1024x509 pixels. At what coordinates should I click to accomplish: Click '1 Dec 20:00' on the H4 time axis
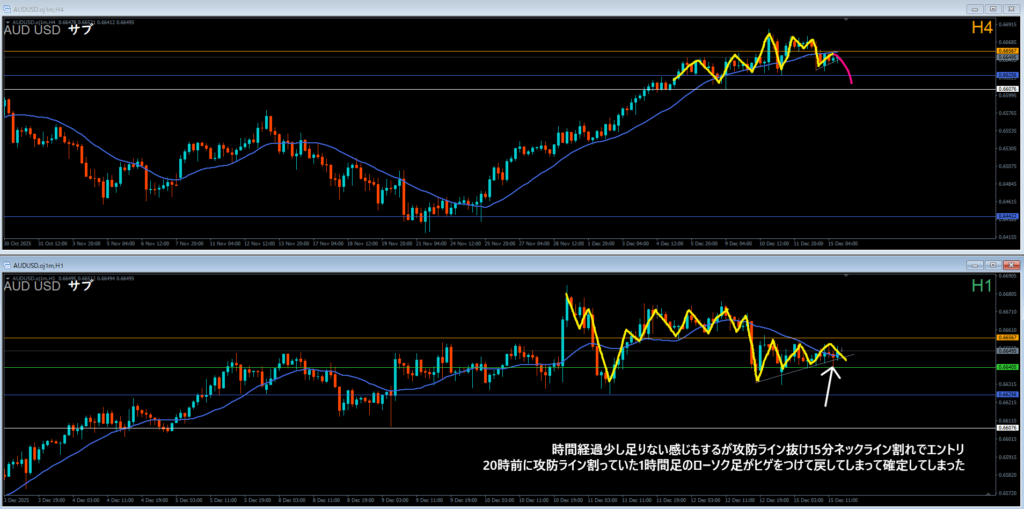coord(601,243)
